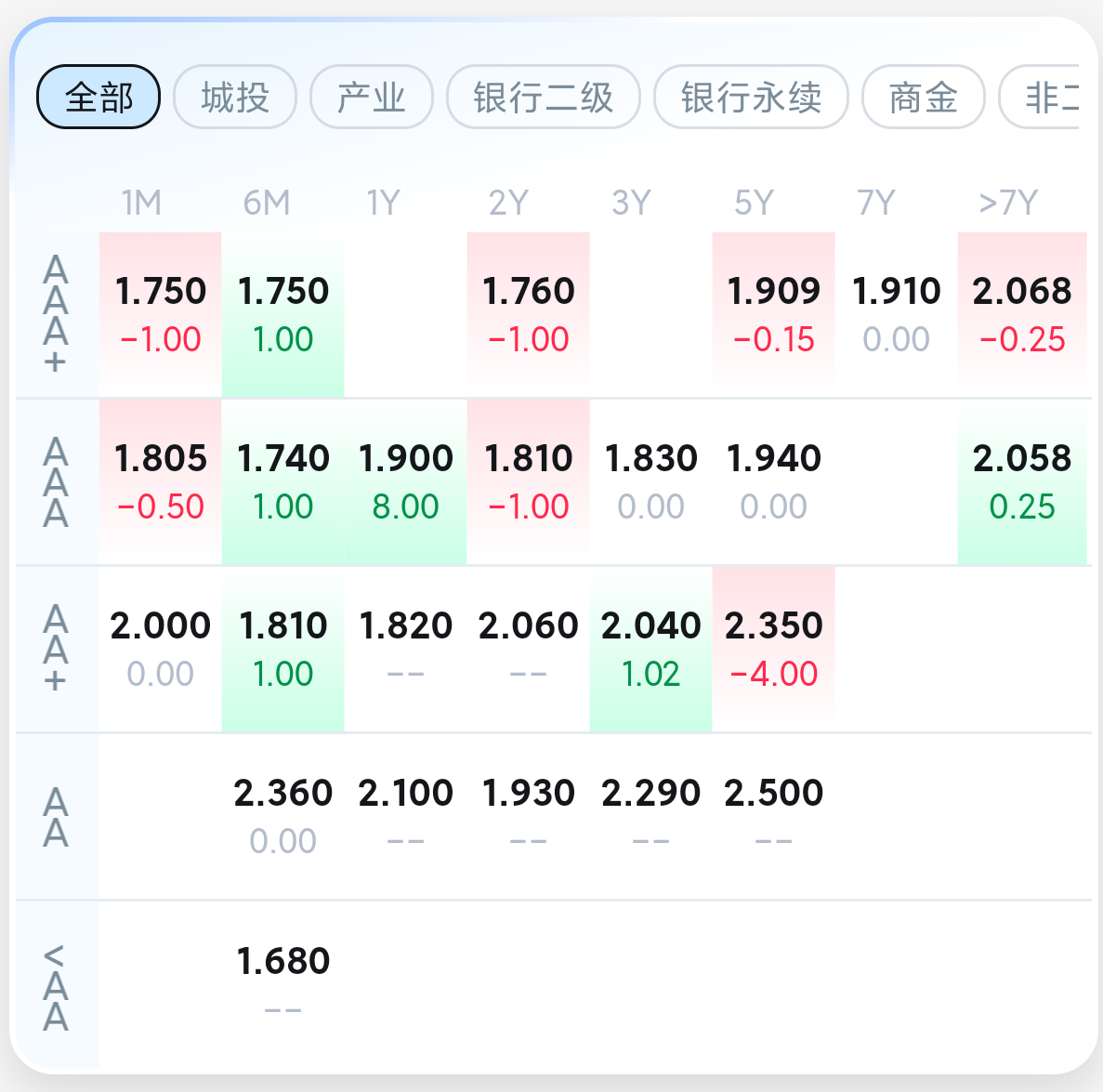Select the <AA rating row label

(x=56, y=987)
